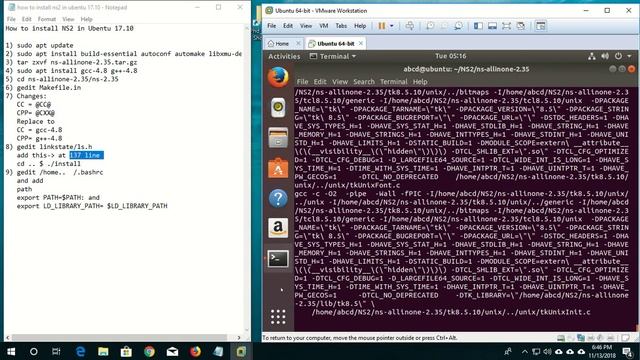The image size is (640, 360).
Task: Open the terminal window Edit menu
Action: tap(320, 82)
